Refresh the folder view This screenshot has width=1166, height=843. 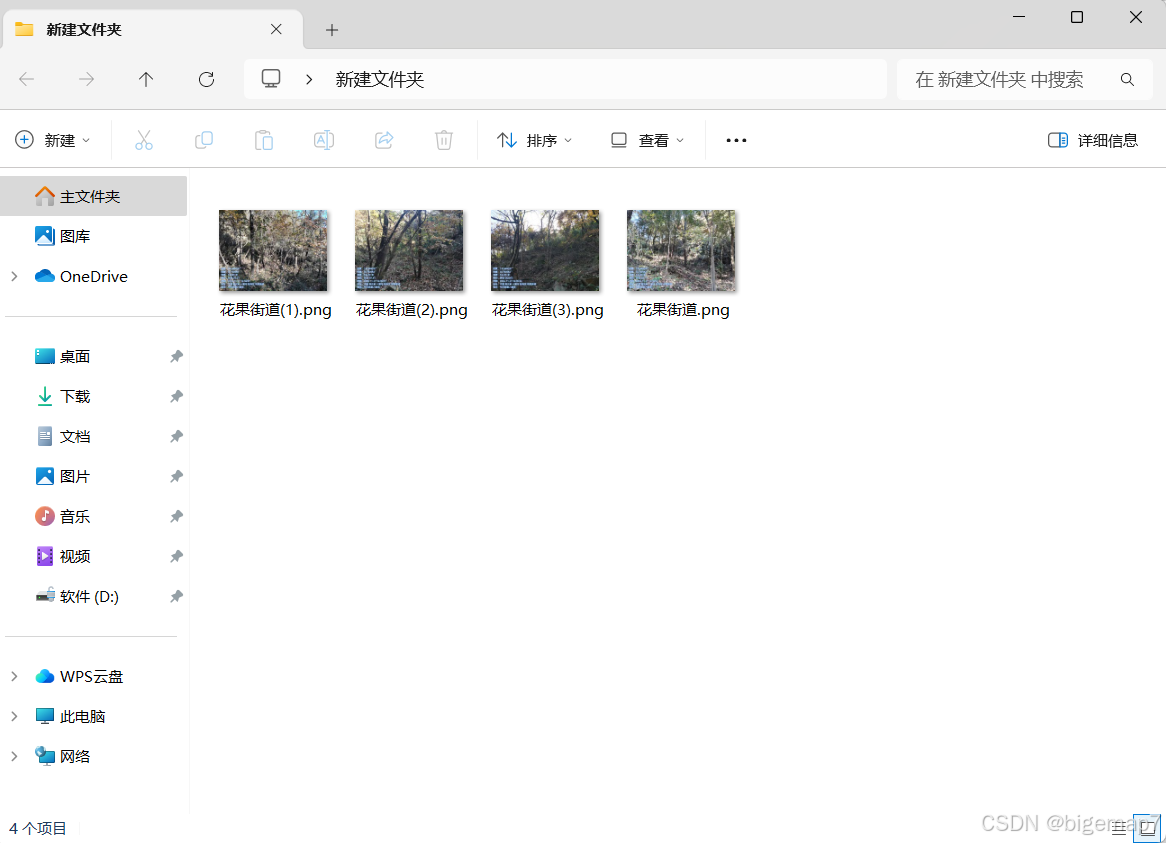pos(207,79)
